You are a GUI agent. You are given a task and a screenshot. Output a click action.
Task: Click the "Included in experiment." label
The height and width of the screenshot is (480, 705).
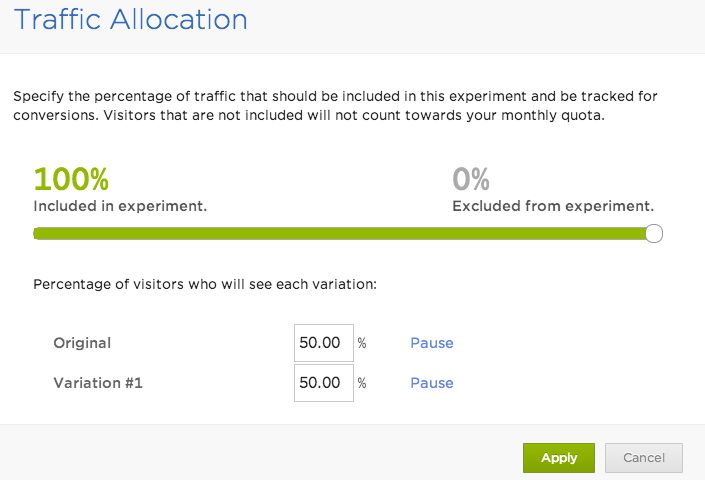(120, 206)
